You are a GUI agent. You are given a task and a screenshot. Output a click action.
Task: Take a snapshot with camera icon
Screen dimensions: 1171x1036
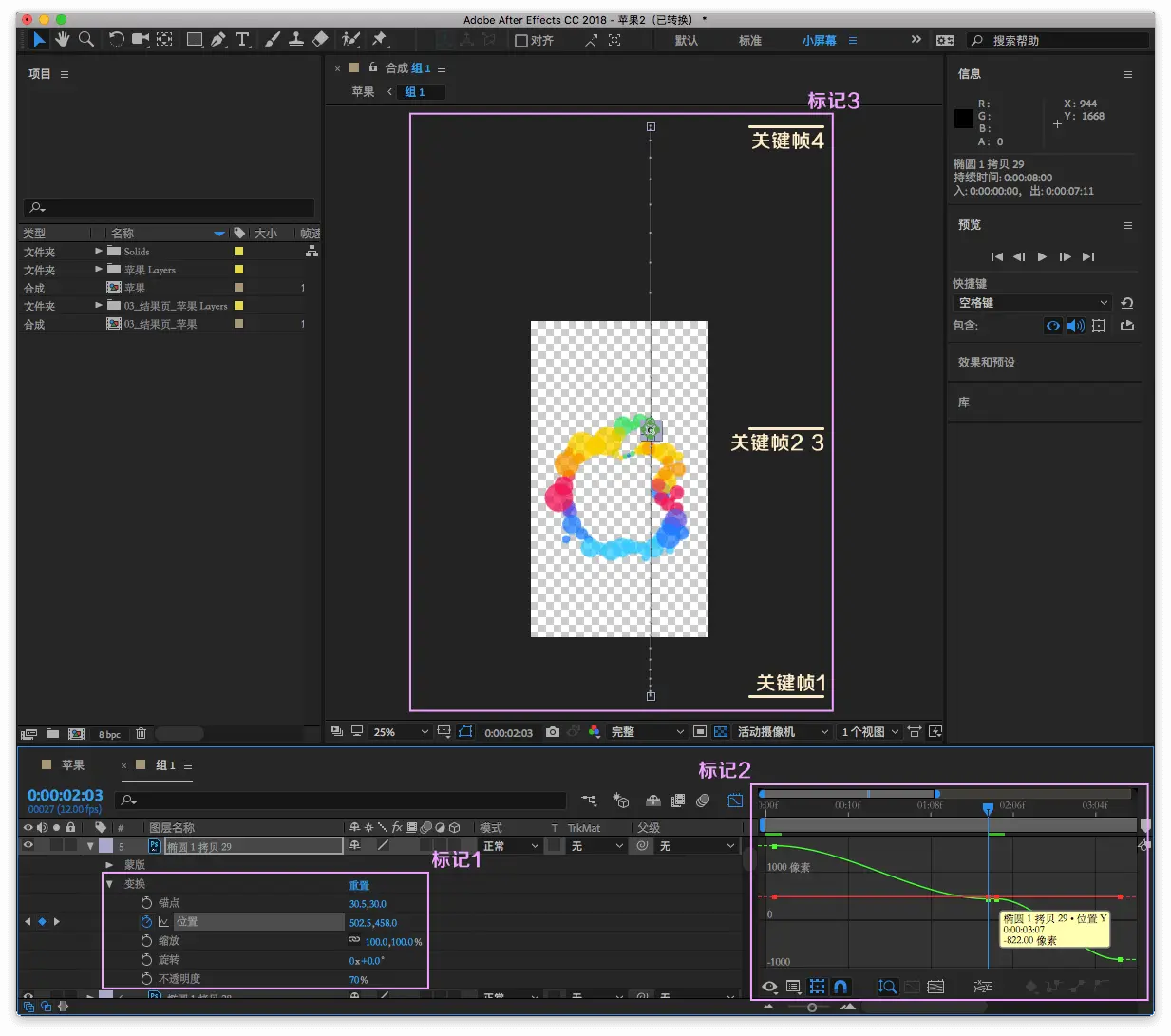(x=553, y=732)
